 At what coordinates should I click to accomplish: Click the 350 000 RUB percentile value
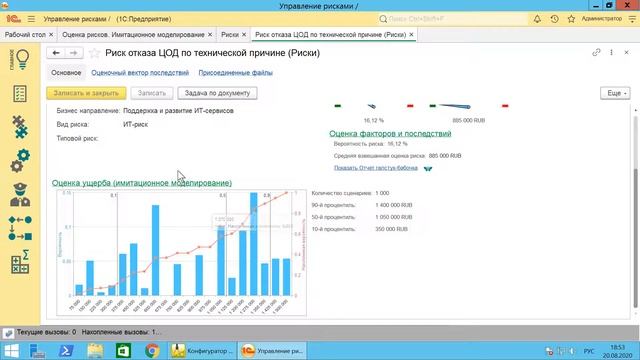pos(391,229)
